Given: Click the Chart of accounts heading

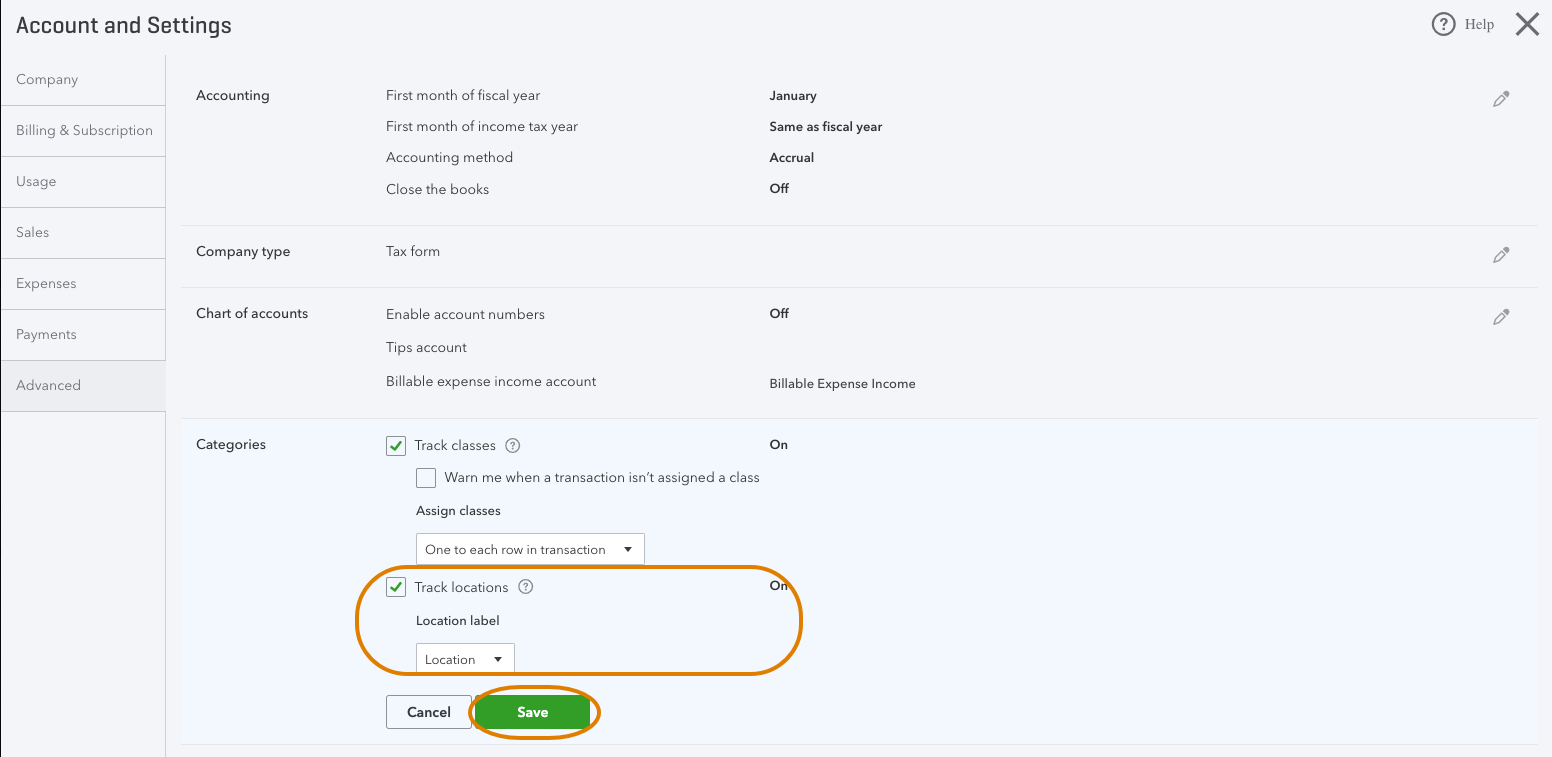Looking at the screenshot, I should coord(252,313).
